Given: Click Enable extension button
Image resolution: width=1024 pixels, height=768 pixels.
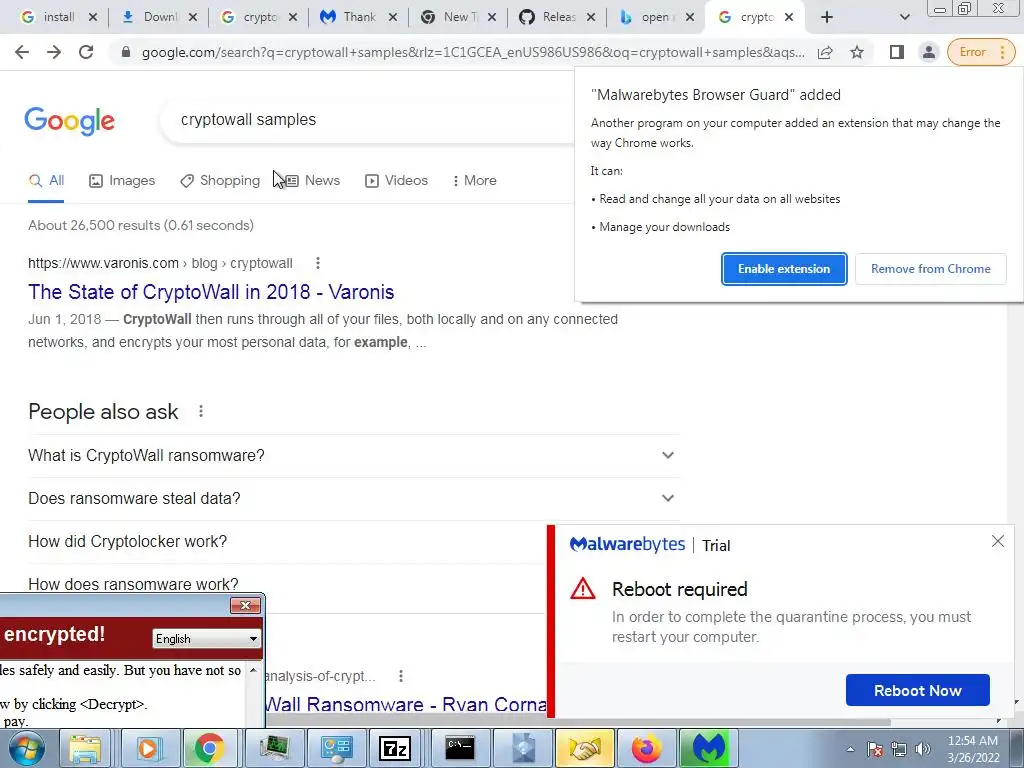Looking at the screenshot, I should 784,269.
